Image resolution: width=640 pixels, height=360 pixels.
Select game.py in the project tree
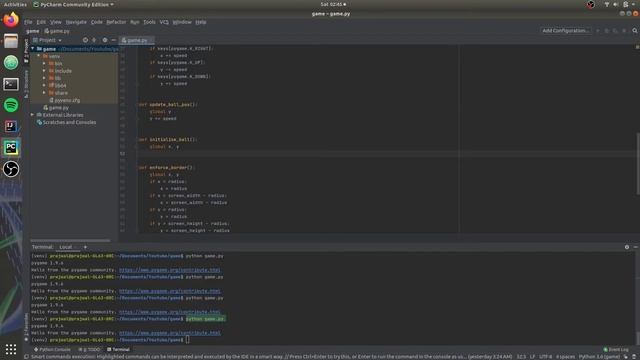(56, 107)
